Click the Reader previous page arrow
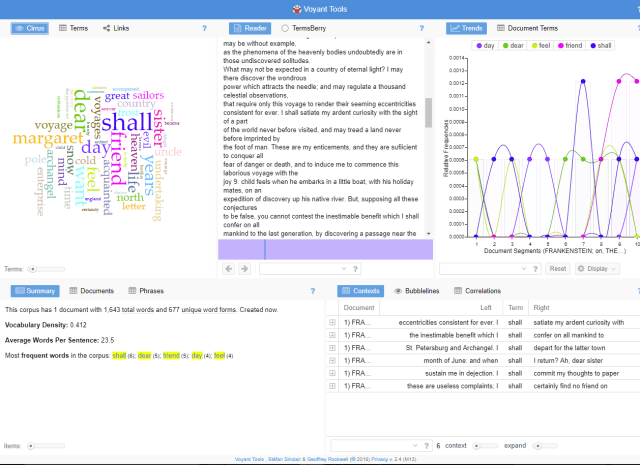Image resolution: width=640 pixels, height=465 pixels. point(227,269)
